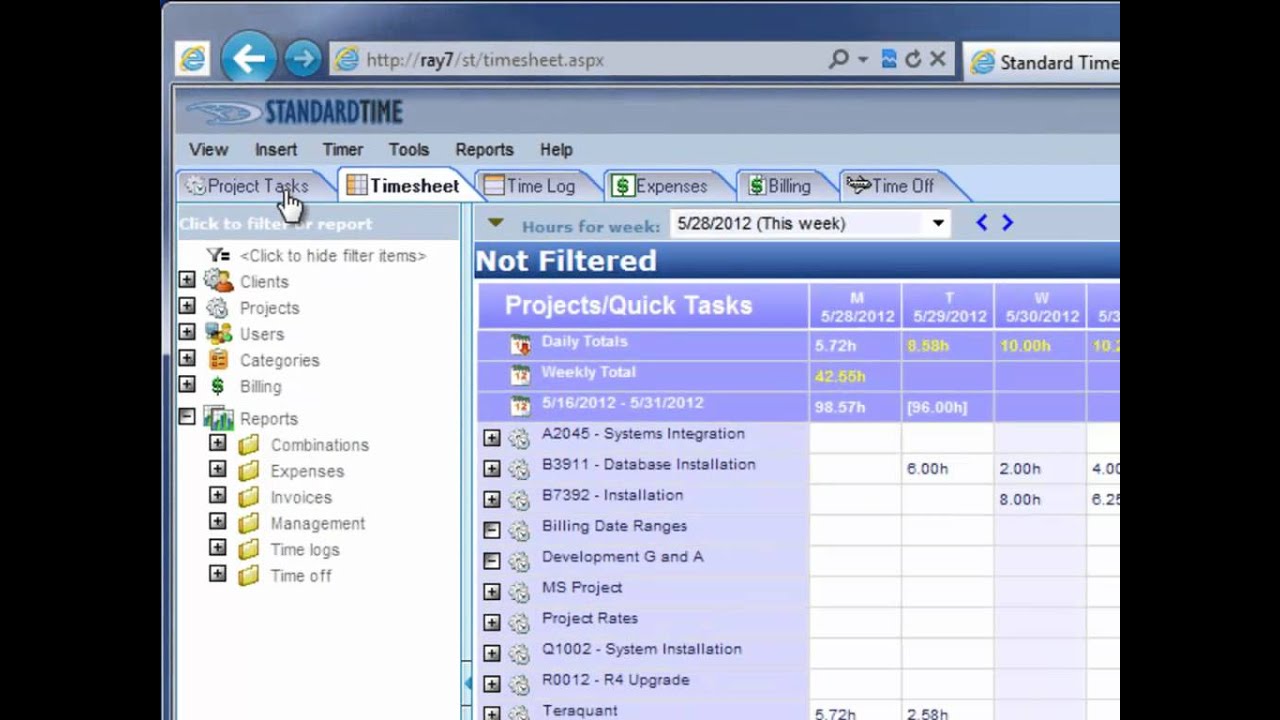Click the 5/16/2012 - 5/31/2012 calendar icon
This screenshot has height=720, width=1280.
click(520, 406)
